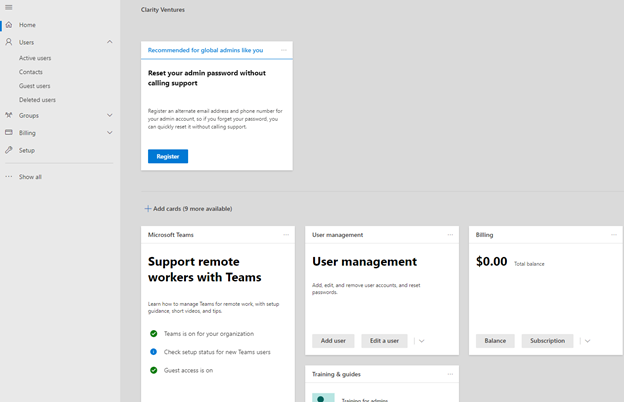The width and height of the screenshot is (624, 402).
Task: Click Teams is on for your organization
Action: pyautogui.click(x=209, y=334)
